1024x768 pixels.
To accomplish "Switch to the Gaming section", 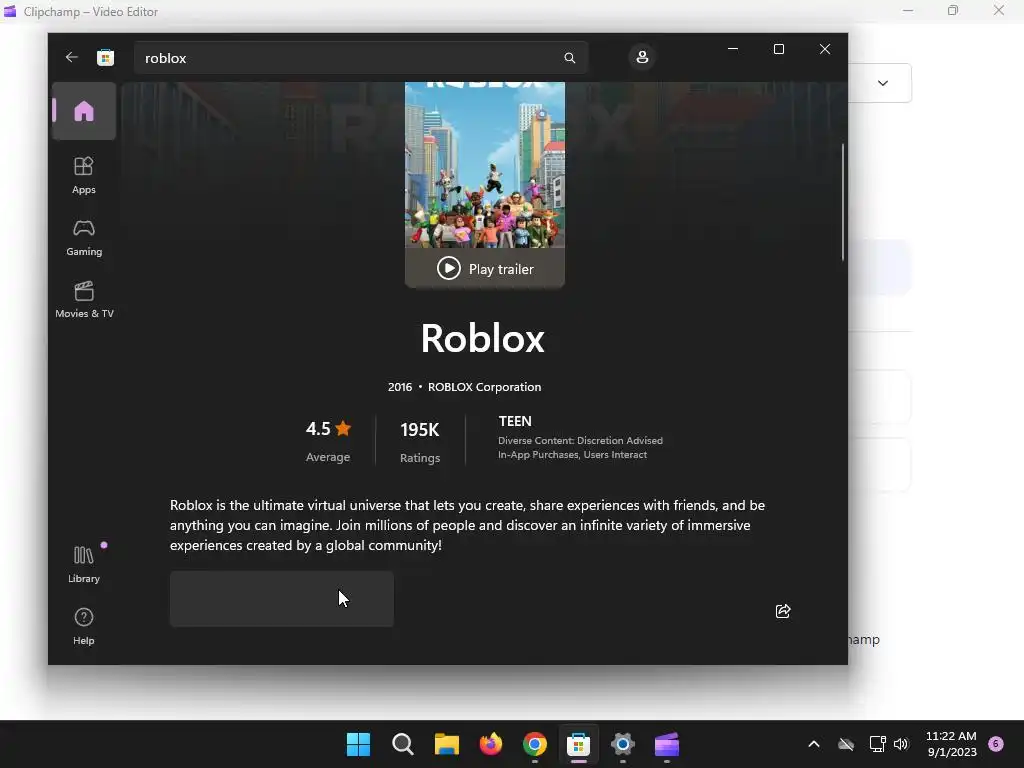I will (x=84, y=238).
